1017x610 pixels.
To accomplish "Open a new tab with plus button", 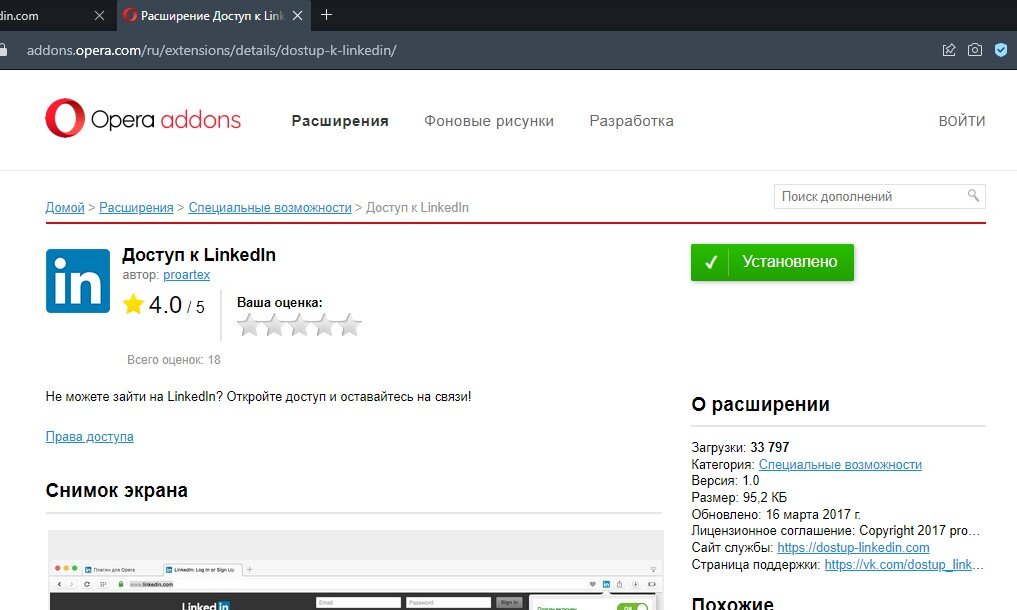I will pyautogui.click(x=326, y=14).
